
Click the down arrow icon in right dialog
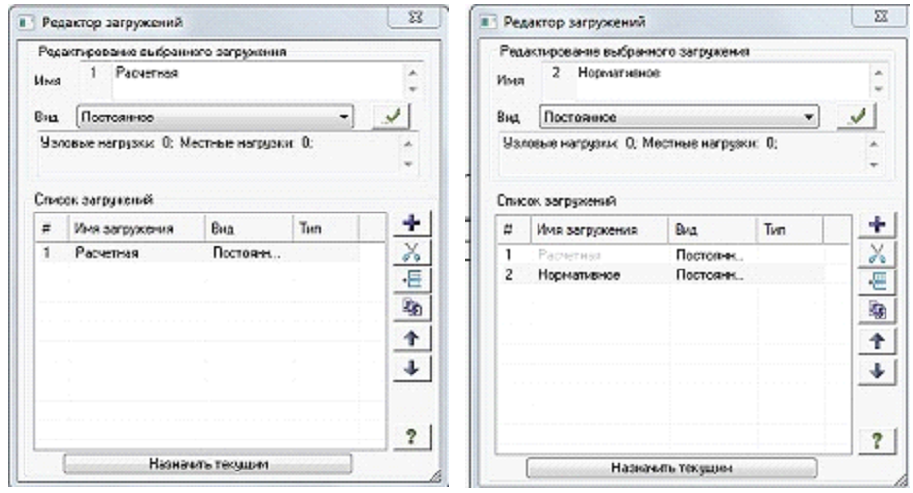point(877,371)
